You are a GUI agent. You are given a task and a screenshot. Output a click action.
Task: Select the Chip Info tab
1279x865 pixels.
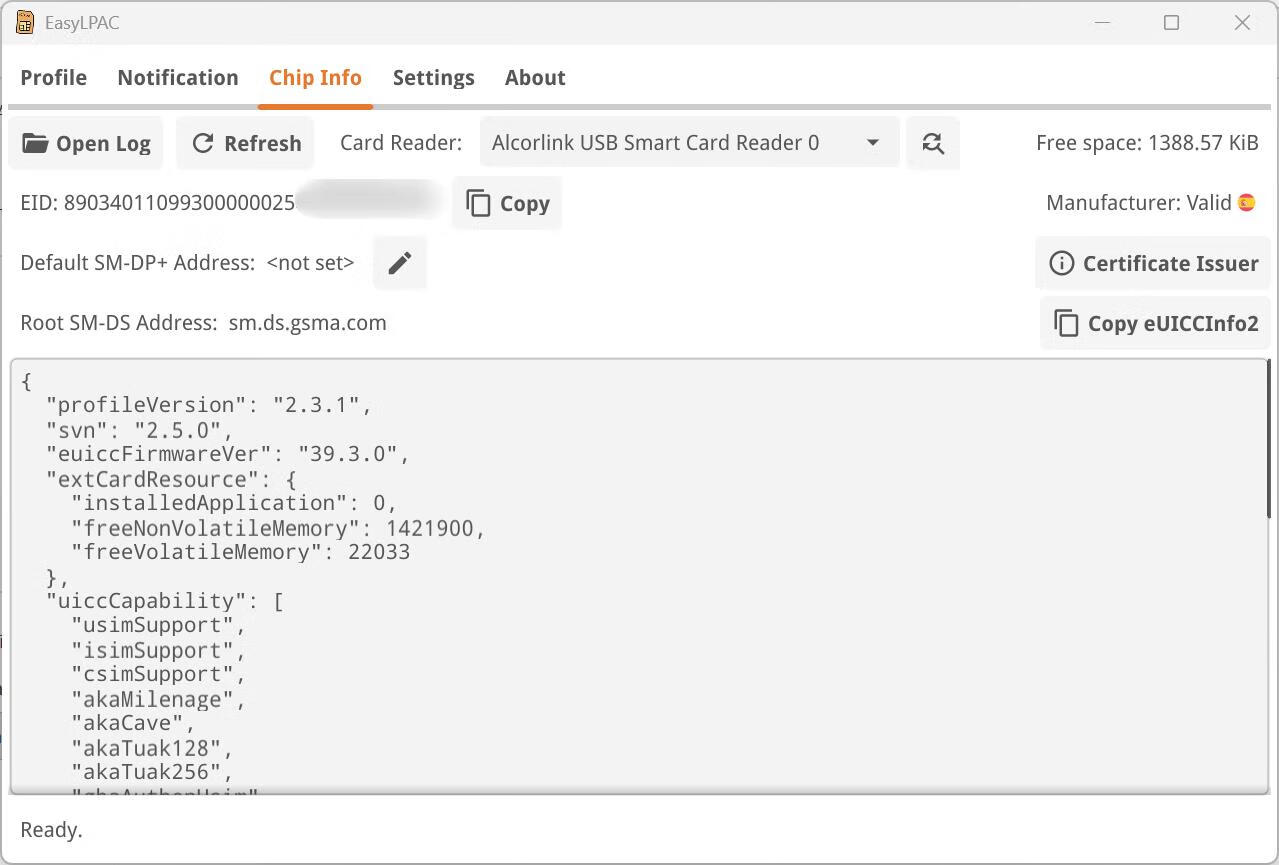pos(315,78)
